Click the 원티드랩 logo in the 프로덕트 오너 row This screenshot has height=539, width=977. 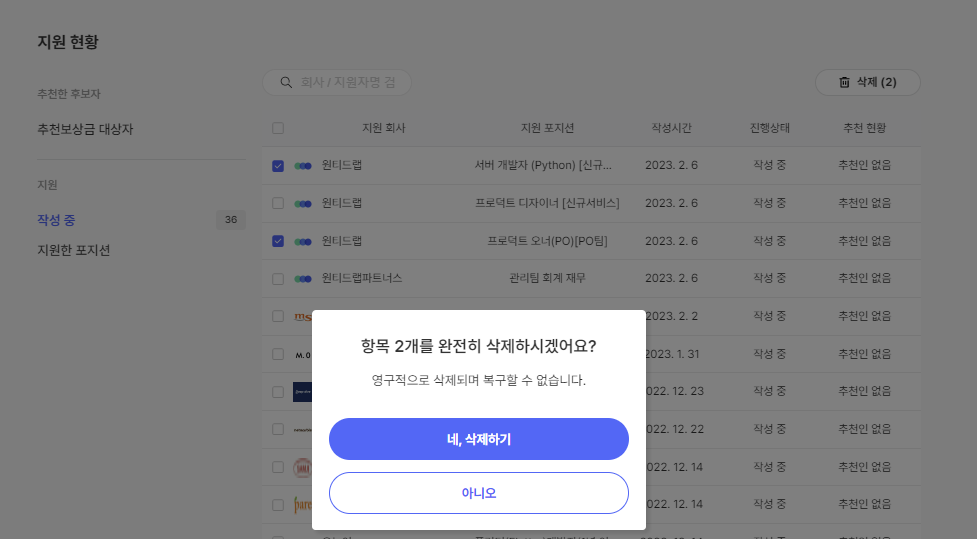[x=303, y=241]
